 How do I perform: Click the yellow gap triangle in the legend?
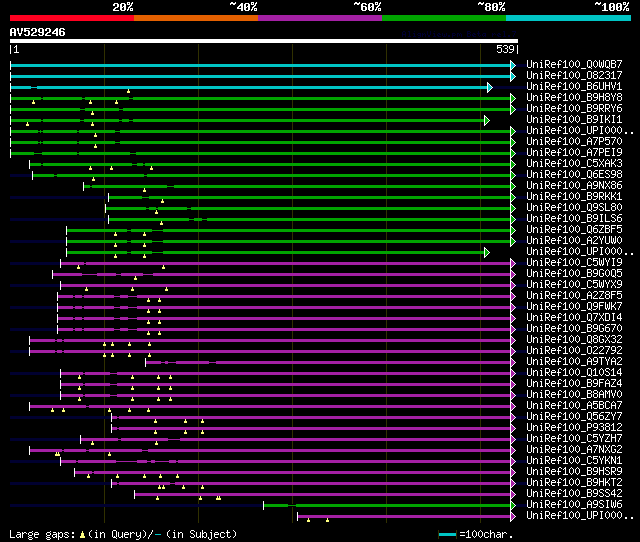click(x=83, y=534)
